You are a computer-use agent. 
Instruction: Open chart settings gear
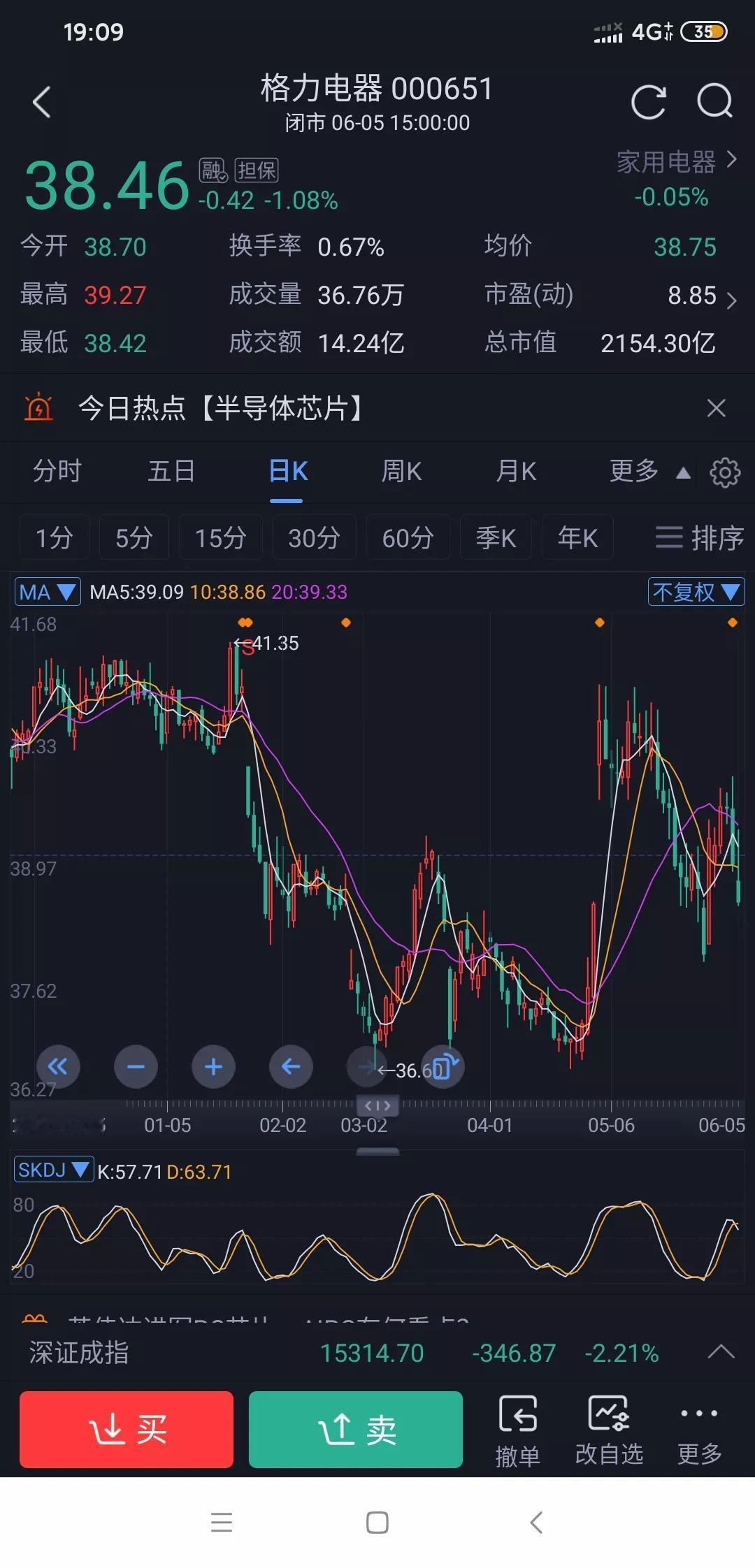(725, 472)
